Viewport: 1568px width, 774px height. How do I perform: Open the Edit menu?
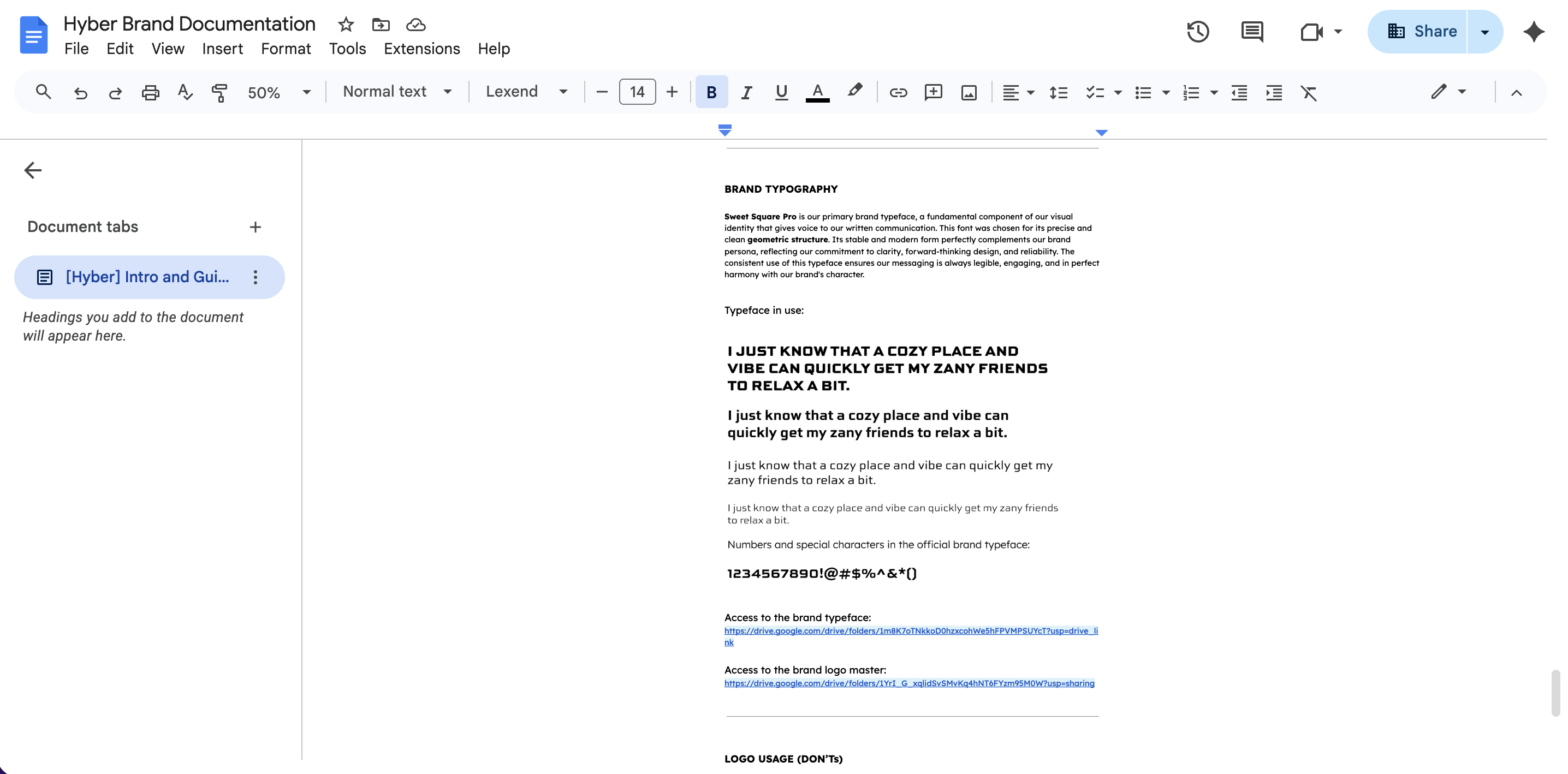click(x=120, y=49)
